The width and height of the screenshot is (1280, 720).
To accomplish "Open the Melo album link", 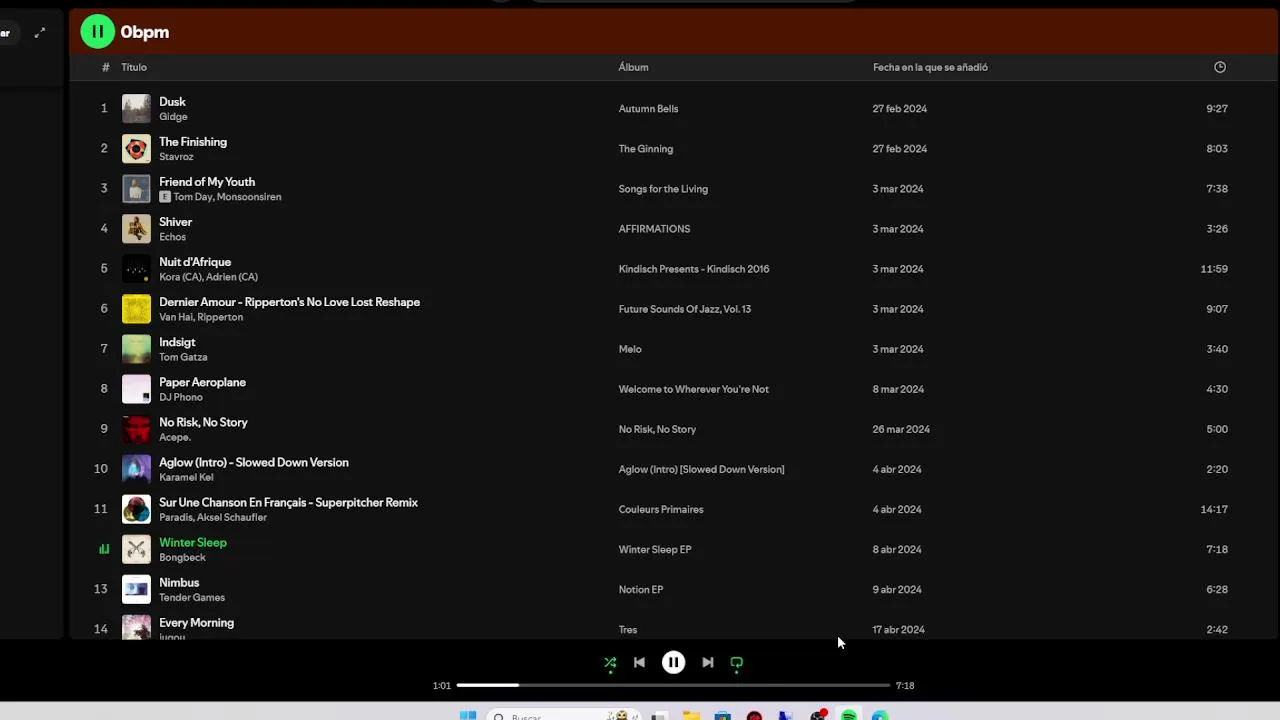I will tap(630, 348).
